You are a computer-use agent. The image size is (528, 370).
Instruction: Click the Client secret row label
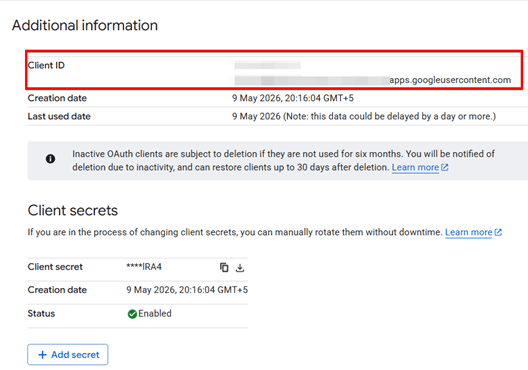pyautogui.click(x=55, y=267)
